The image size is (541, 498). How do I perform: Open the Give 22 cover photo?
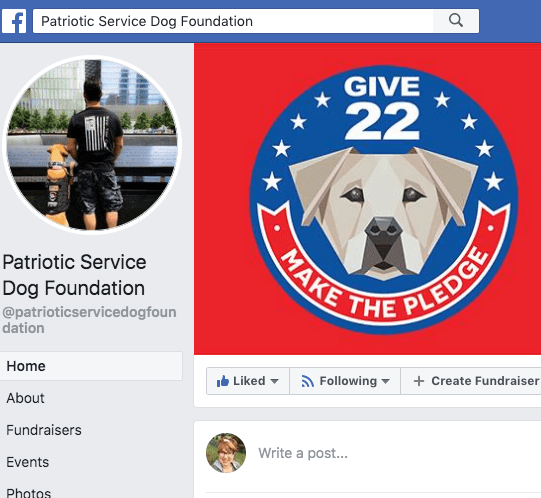coord(367,199)
